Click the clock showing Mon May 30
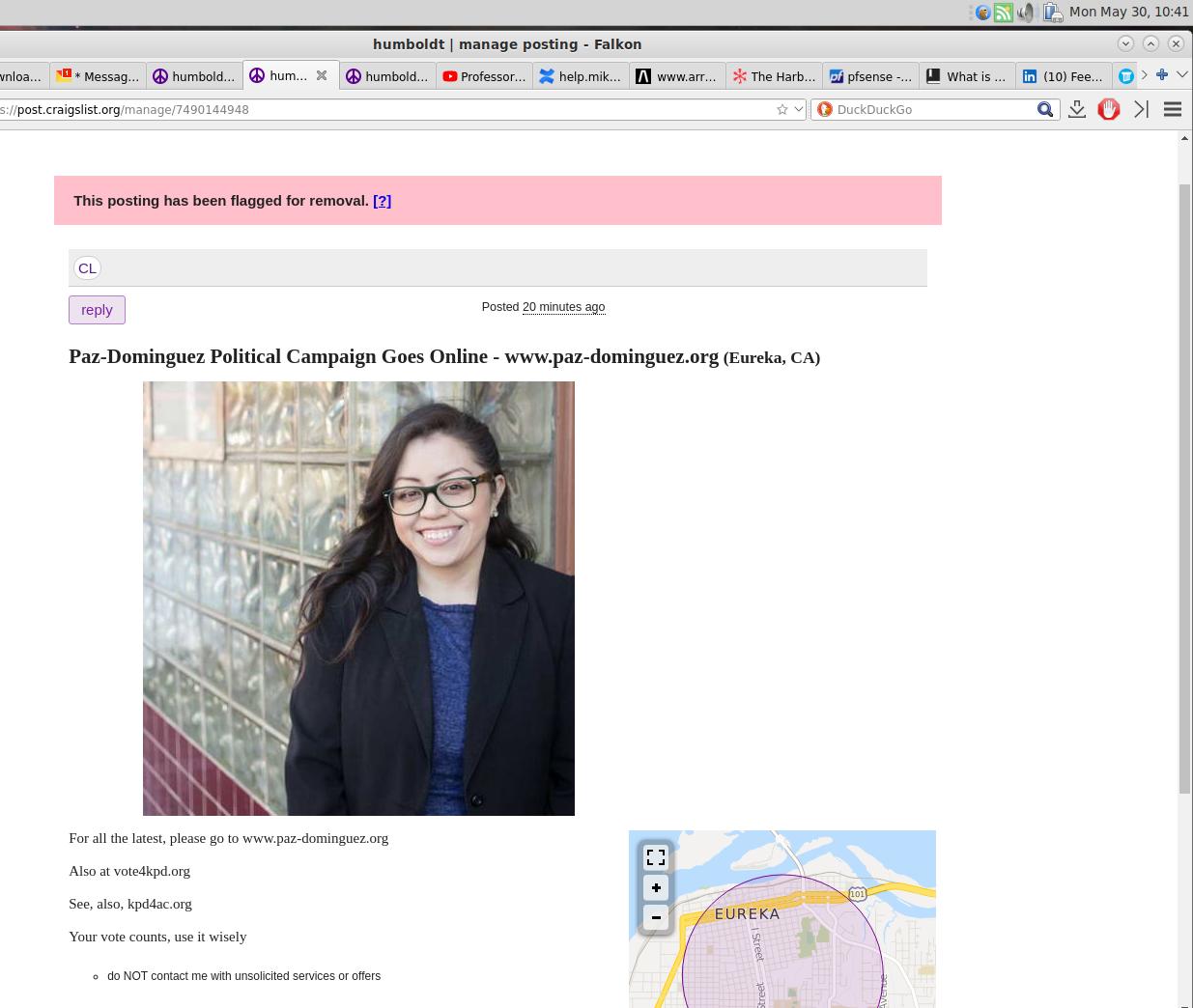This screenshot has width=1193, height=1008. pyautogui.click(x=1128, y=12)
